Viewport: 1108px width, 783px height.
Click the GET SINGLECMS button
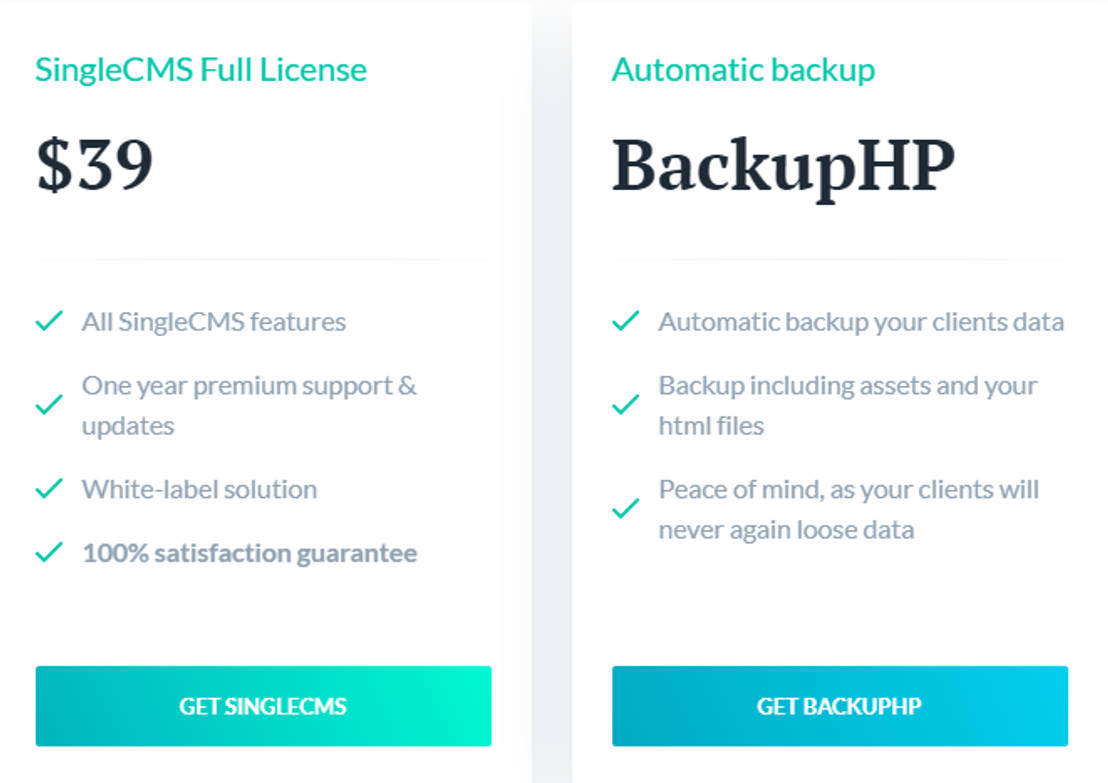pyautogui.click(x=263, y=706)
